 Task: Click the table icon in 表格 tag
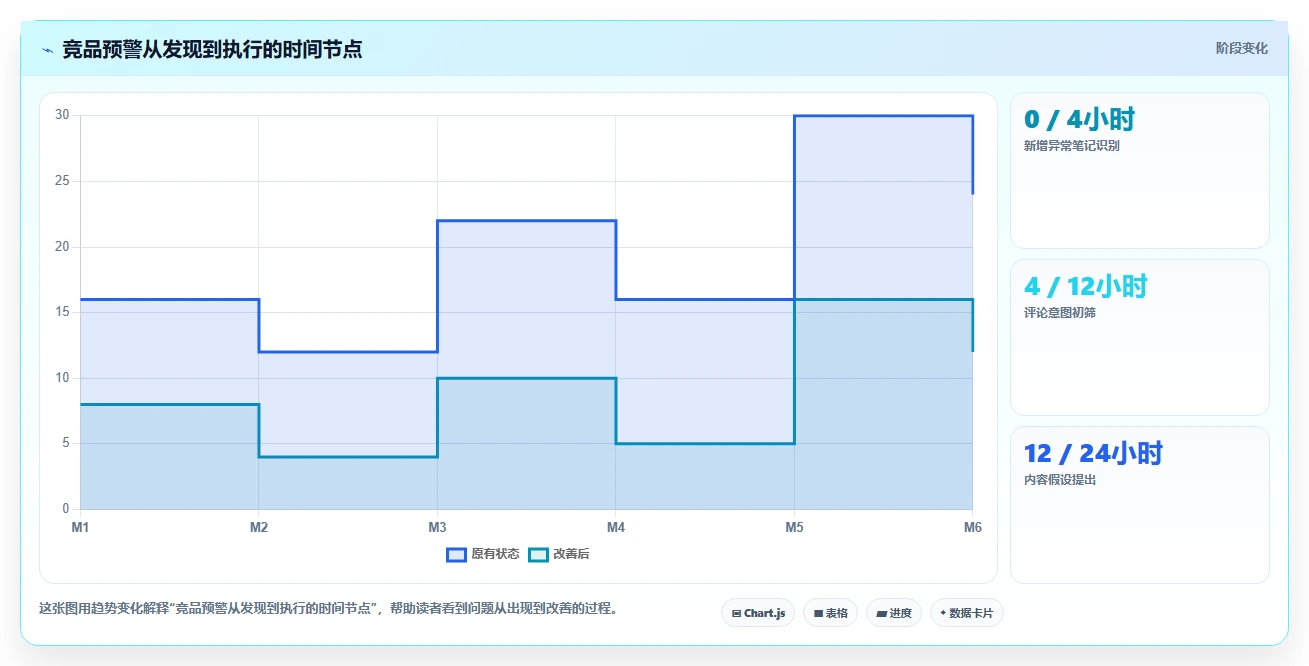tap(818, 613)
